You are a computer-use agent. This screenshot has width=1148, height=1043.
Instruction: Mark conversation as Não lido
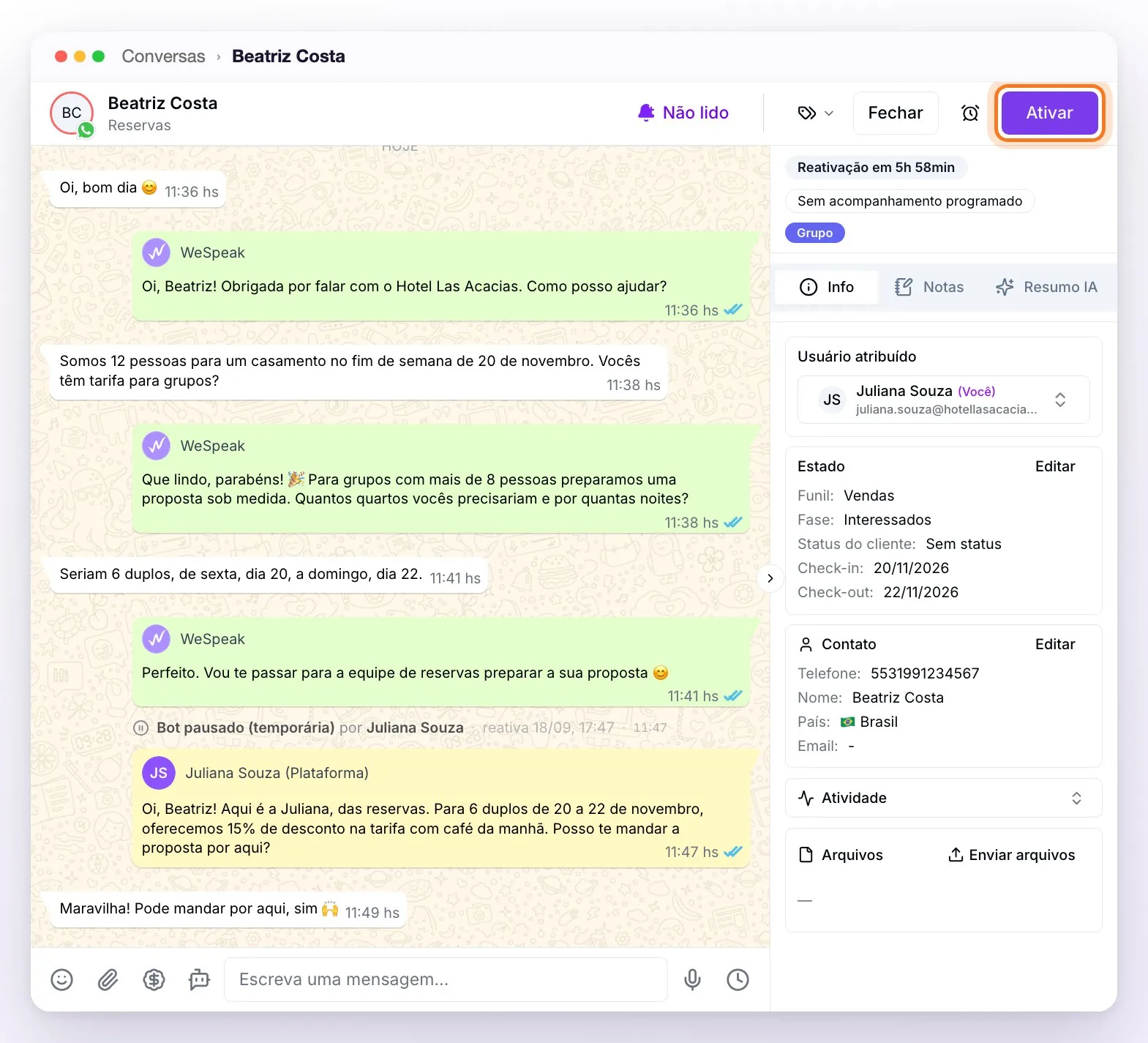coord(683,113)
